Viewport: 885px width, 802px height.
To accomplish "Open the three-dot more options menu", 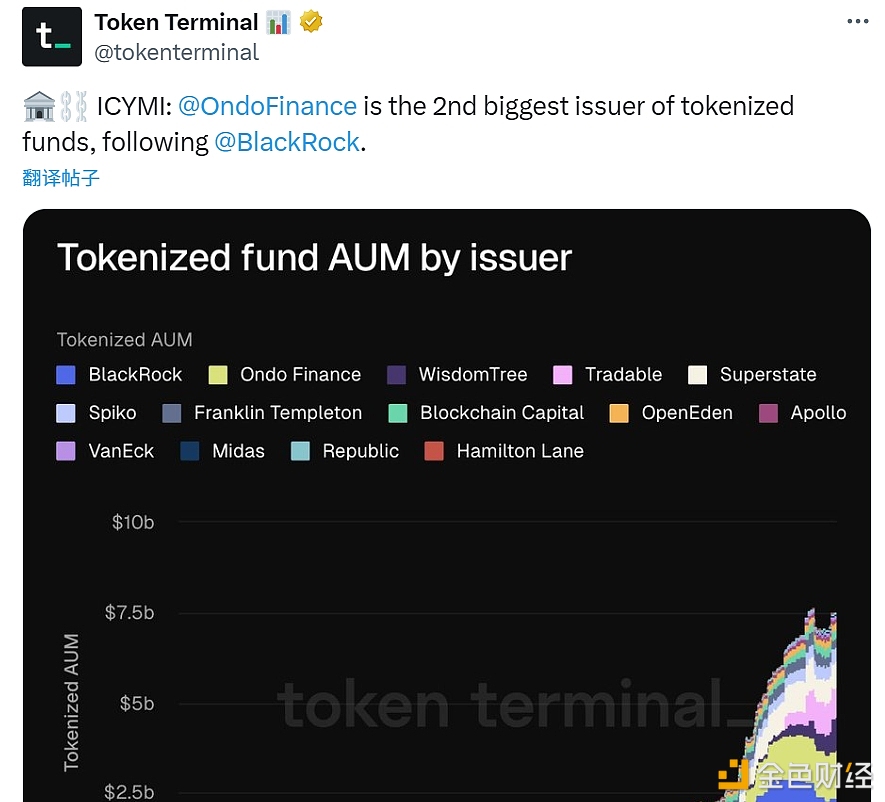I will click(x=857, y=21).
